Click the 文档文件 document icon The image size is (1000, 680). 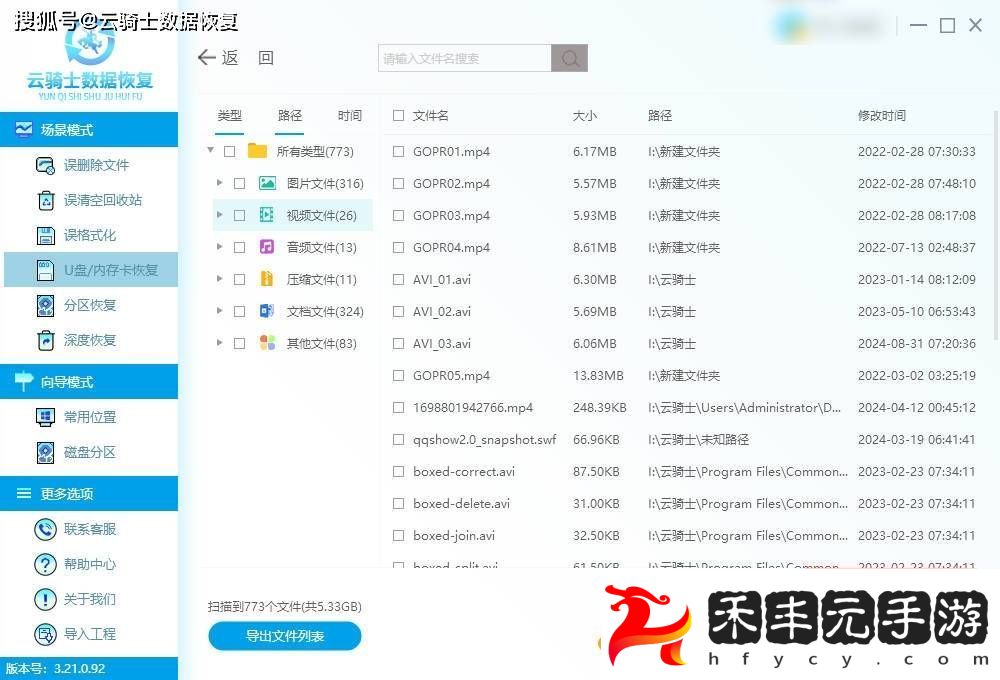pyautogui.click(x=267, y=311)
